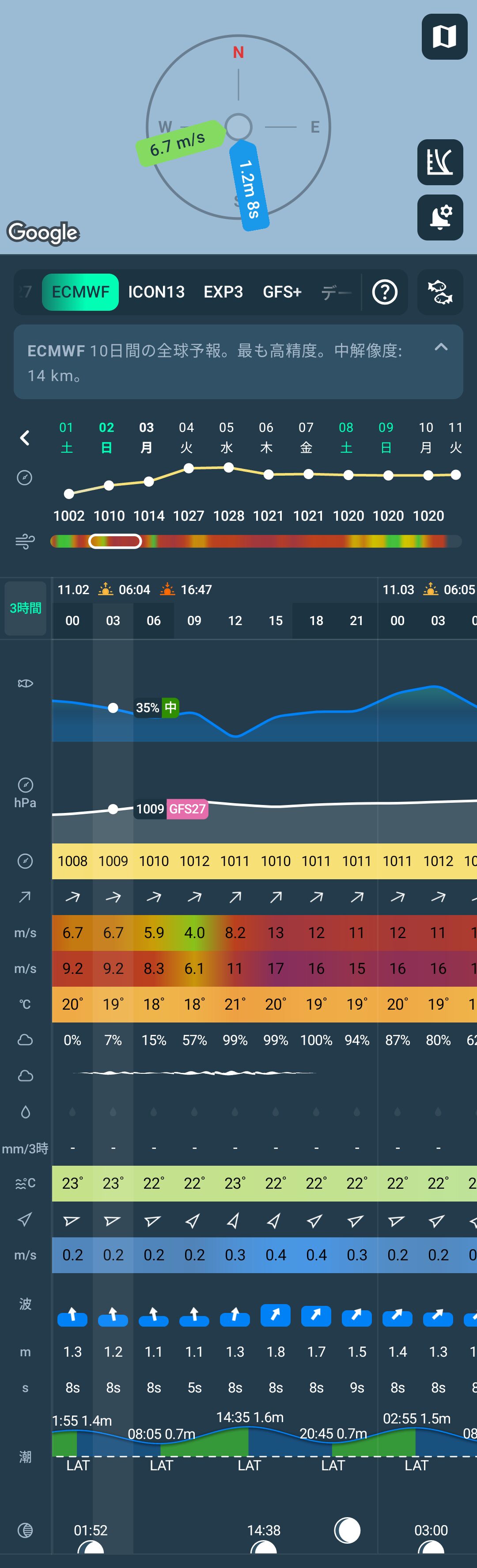
Task: Tap the wind strip icon
Action: click(25, 541)
